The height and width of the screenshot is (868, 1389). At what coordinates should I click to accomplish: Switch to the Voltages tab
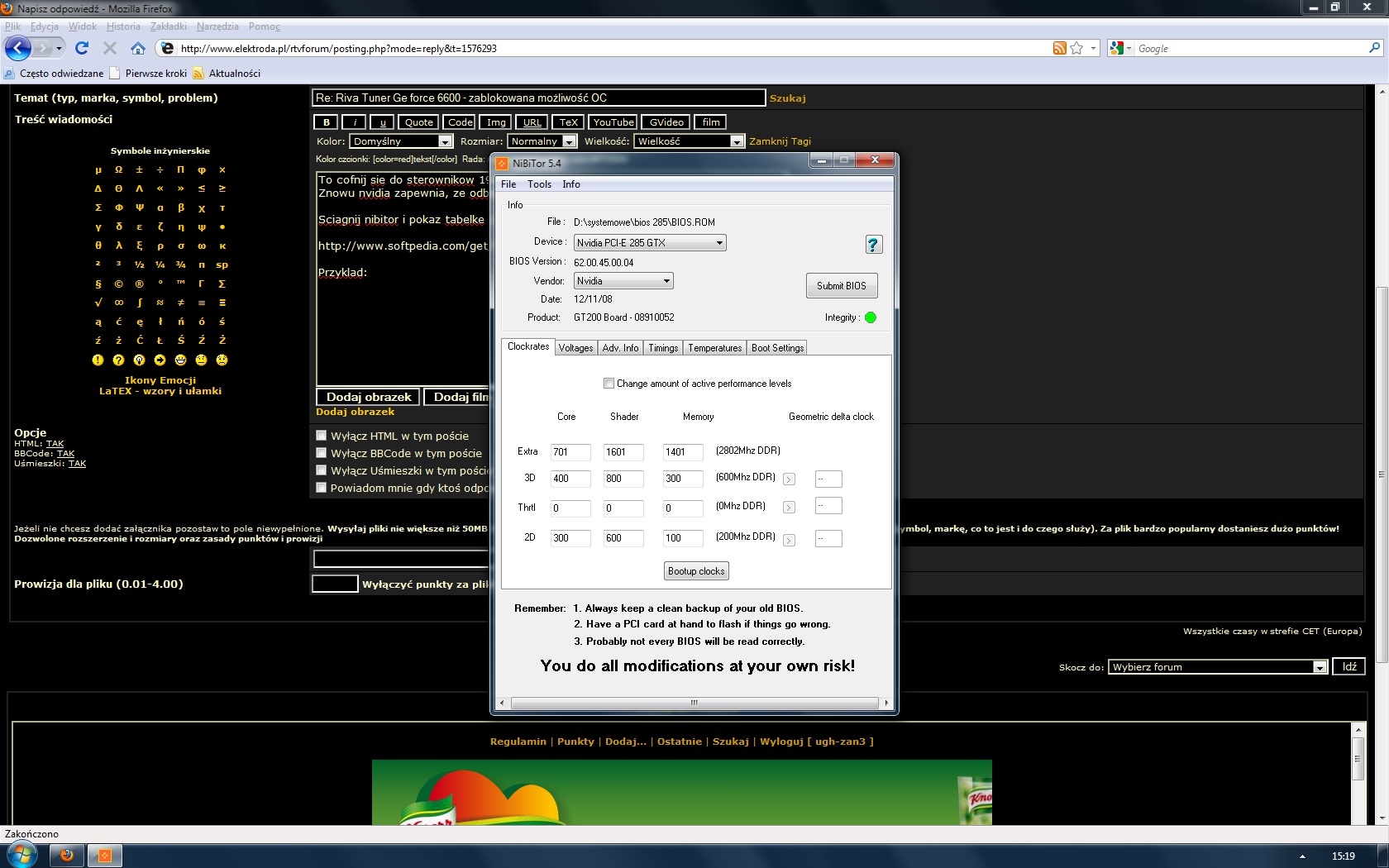[x=575, y=348]
